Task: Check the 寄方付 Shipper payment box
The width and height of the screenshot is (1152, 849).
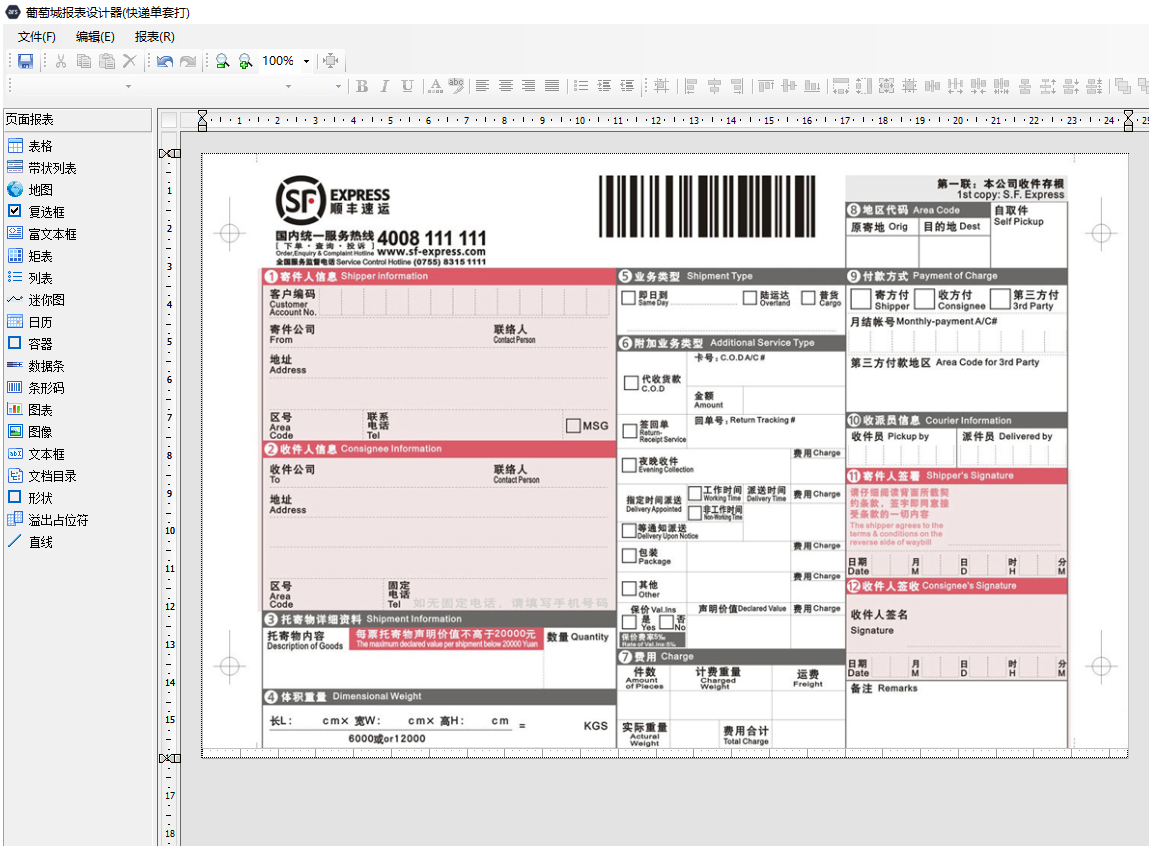Action: (860, 299)
